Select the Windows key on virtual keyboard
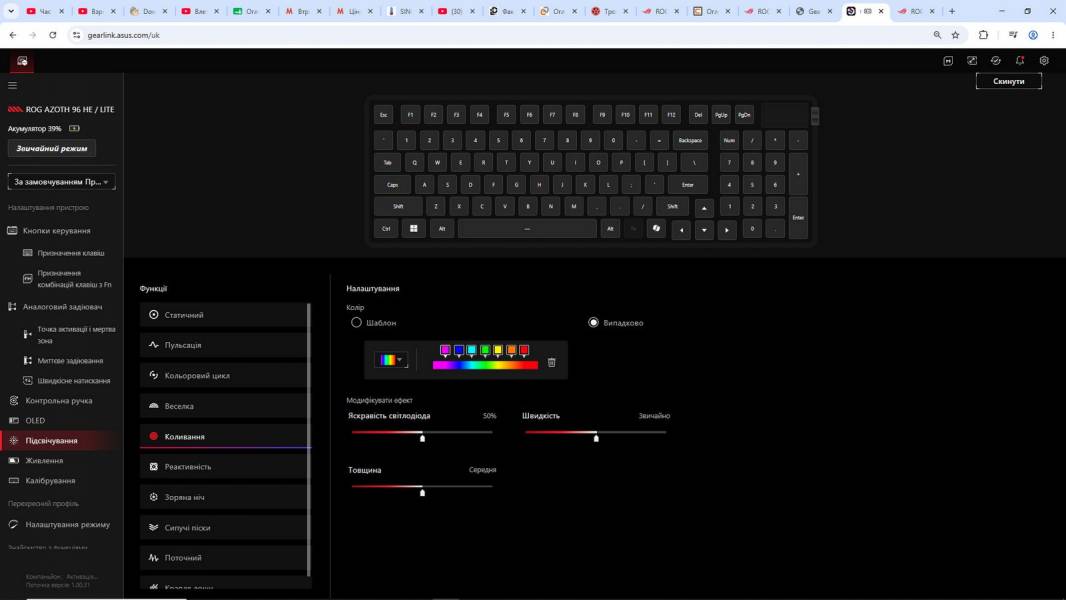 pyautogui.click(x=413, y=228)
